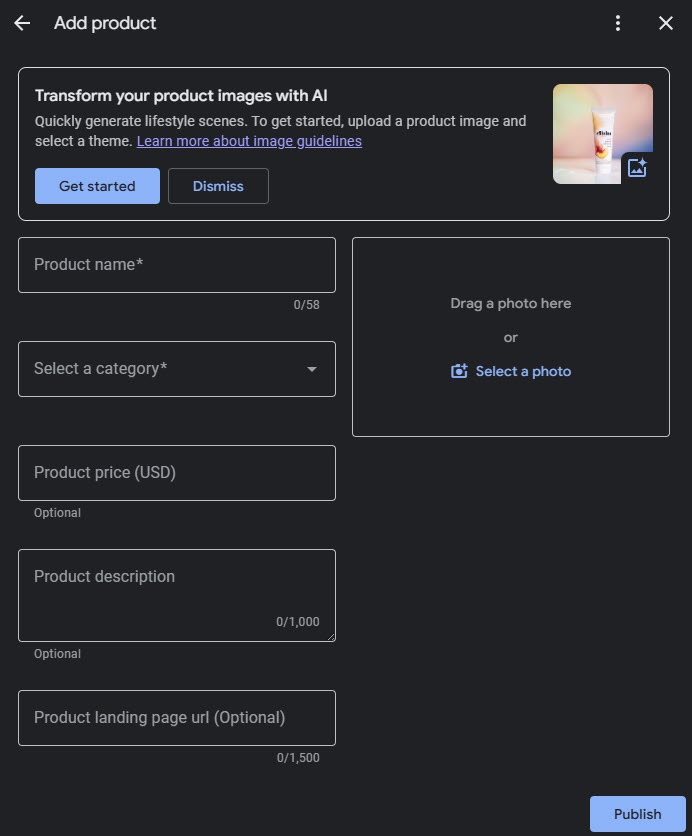
Task: Close the Add product dialog with X
Action: coord(666,23)
